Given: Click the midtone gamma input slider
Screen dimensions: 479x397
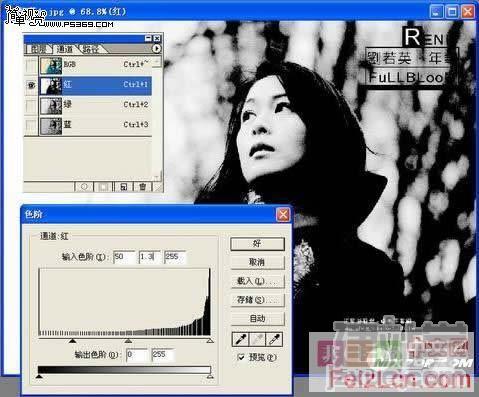Looking at the screenshot, I should [x=128, y=341].
